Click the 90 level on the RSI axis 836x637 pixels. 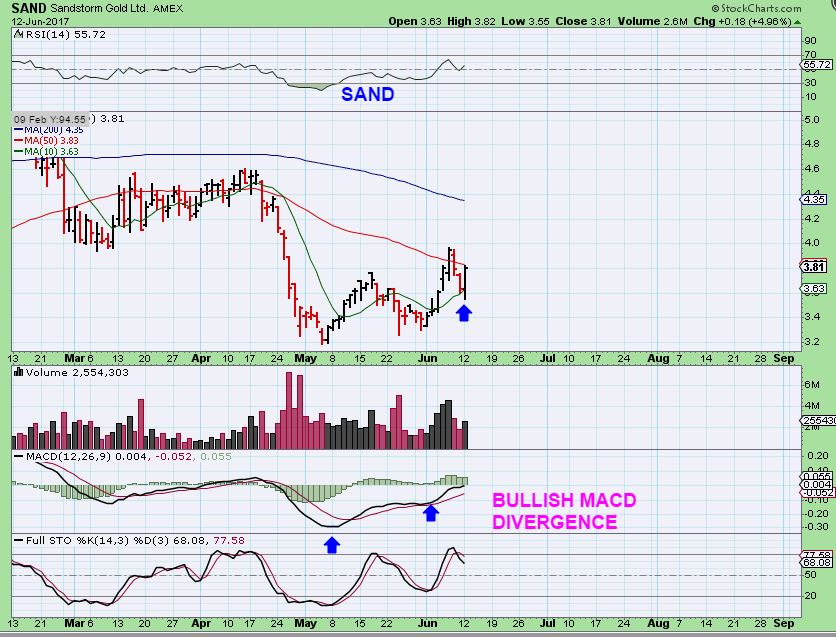(x=810, y=41)
